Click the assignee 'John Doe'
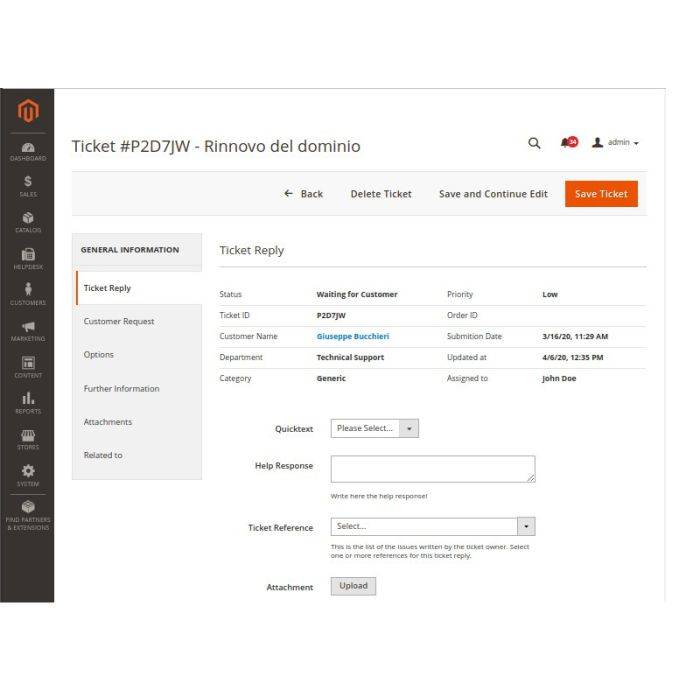The image size is (700, 700). (559, 378)
